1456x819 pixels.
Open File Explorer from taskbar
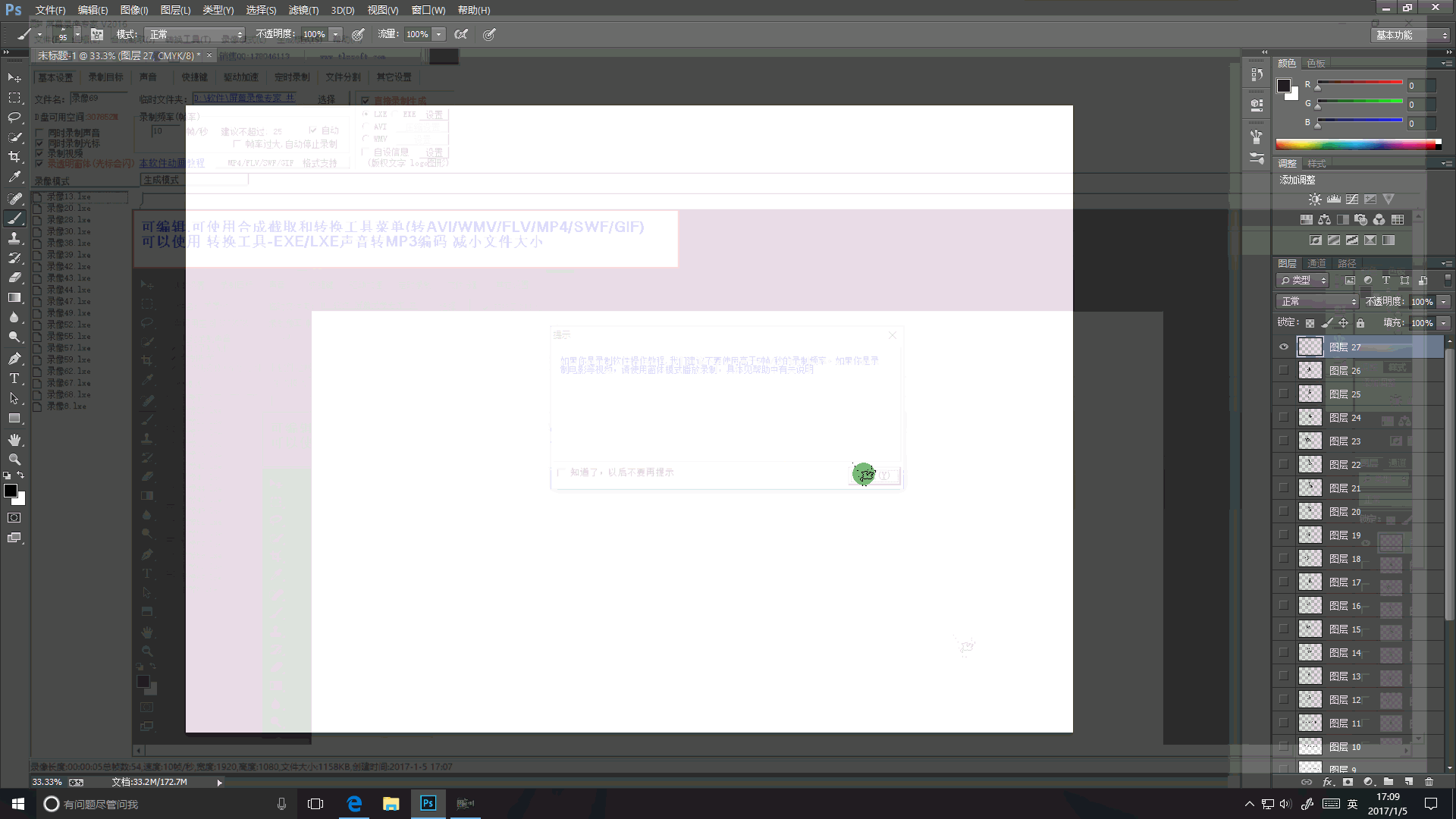pos(391,804)
